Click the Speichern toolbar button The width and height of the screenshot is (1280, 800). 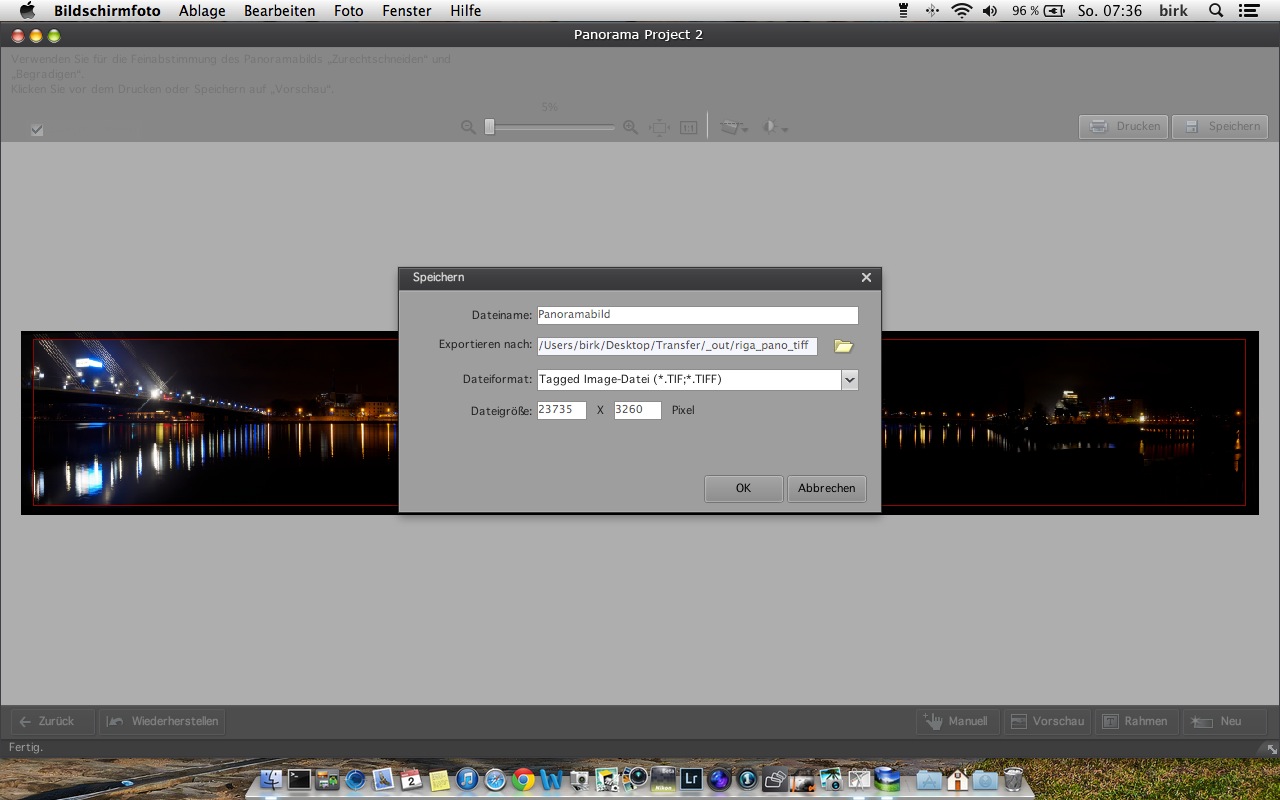tap(1220, 127)
